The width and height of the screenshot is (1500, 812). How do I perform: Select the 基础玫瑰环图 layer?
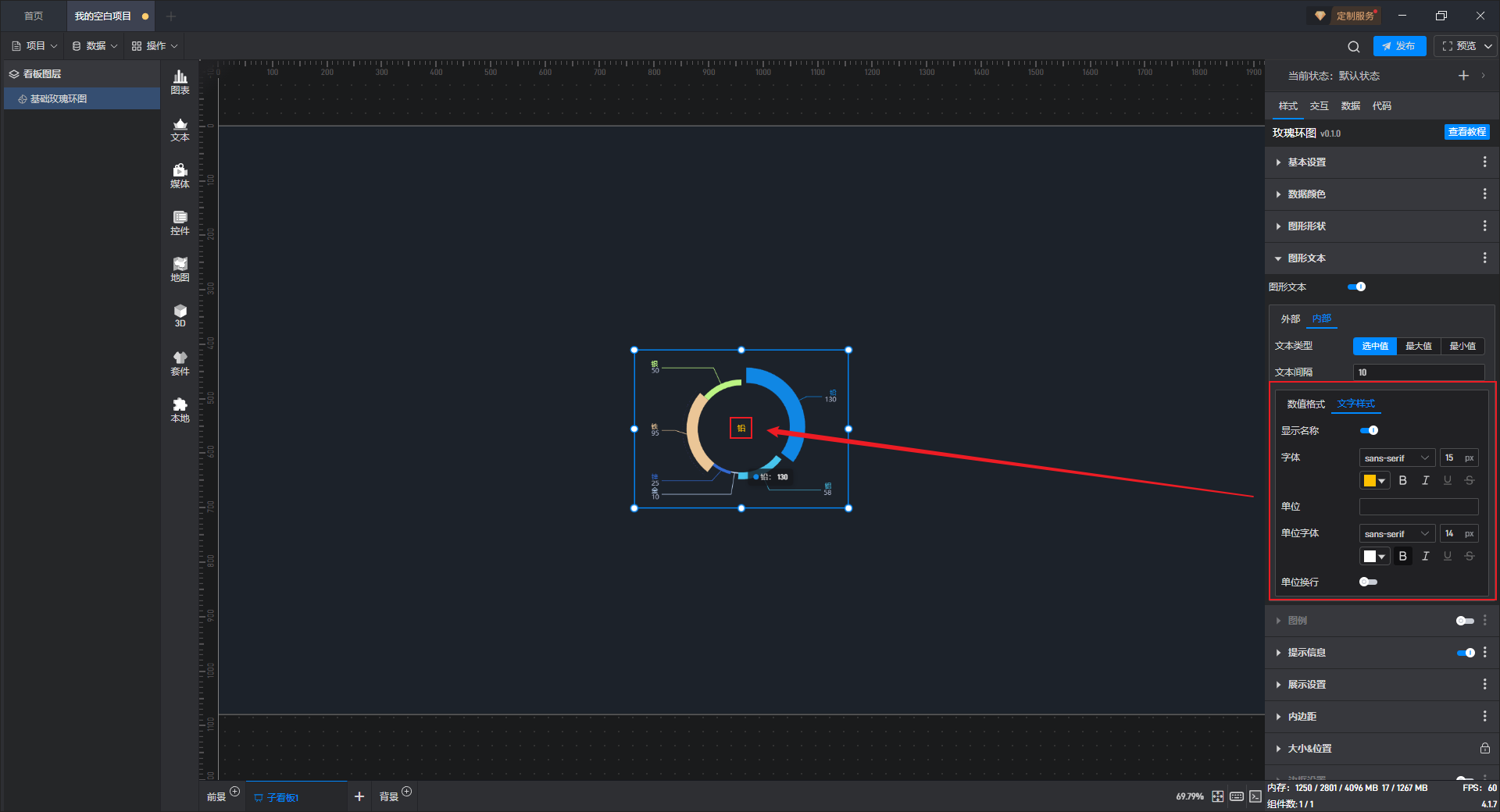[x=82, y=98]
